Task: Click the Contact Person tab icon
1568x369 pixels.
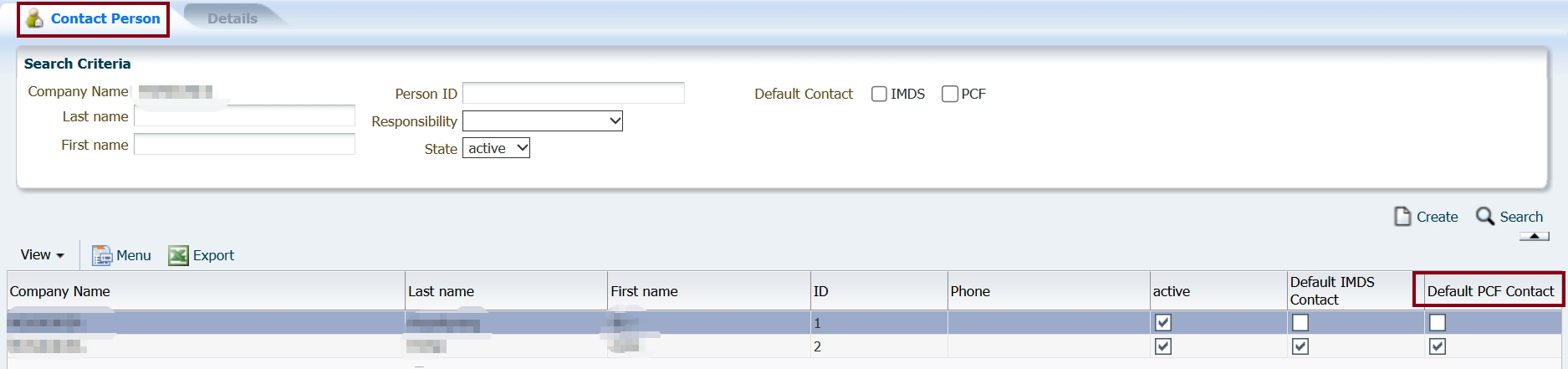Action: [34, 18]
